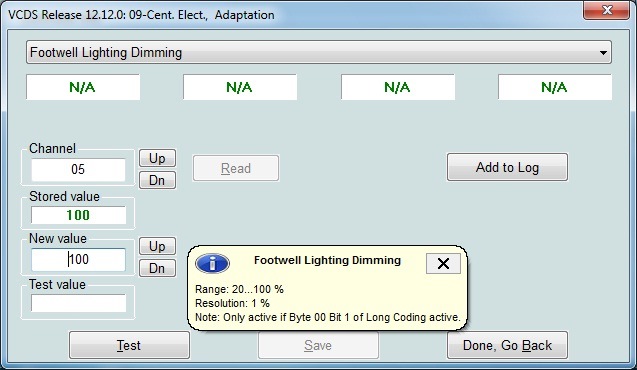Click the Channel input field

(78, 169)
